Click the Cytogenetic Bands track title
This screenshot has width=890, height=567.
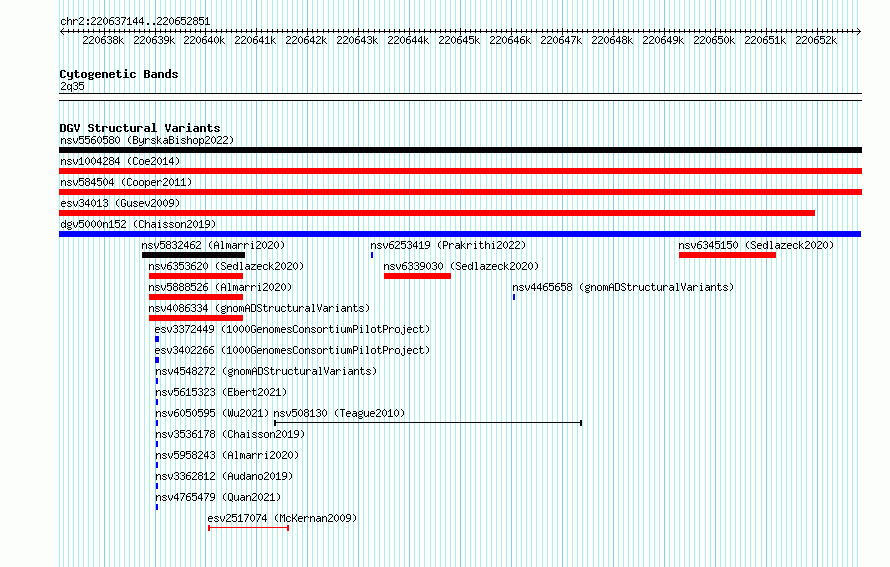click(x=119, y=74)
